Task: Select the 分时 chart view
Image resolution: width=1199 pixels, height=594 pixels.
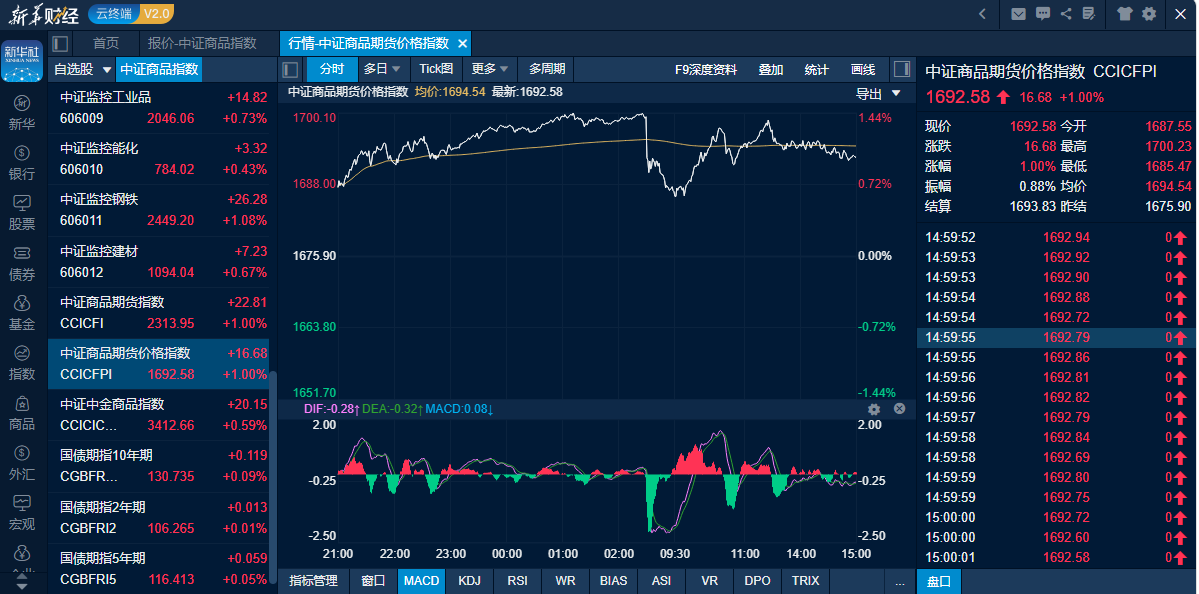Action: pos(332,69)
